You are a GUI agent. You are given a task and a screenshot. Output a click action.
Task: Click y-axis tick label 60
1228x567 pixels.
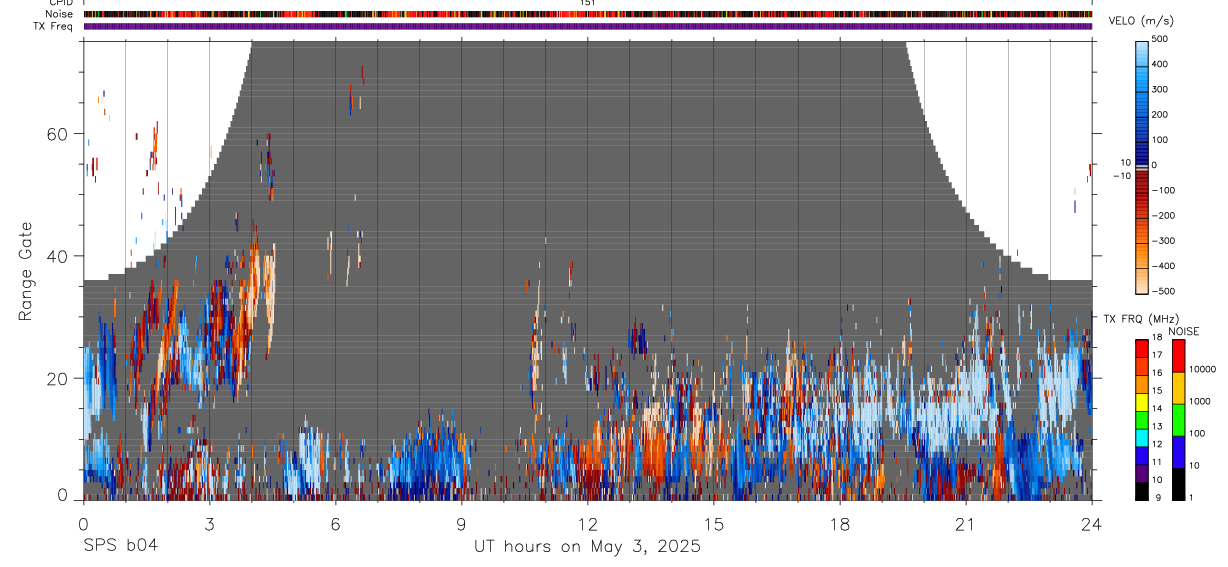pyautogui.click(x=59, y=134)
